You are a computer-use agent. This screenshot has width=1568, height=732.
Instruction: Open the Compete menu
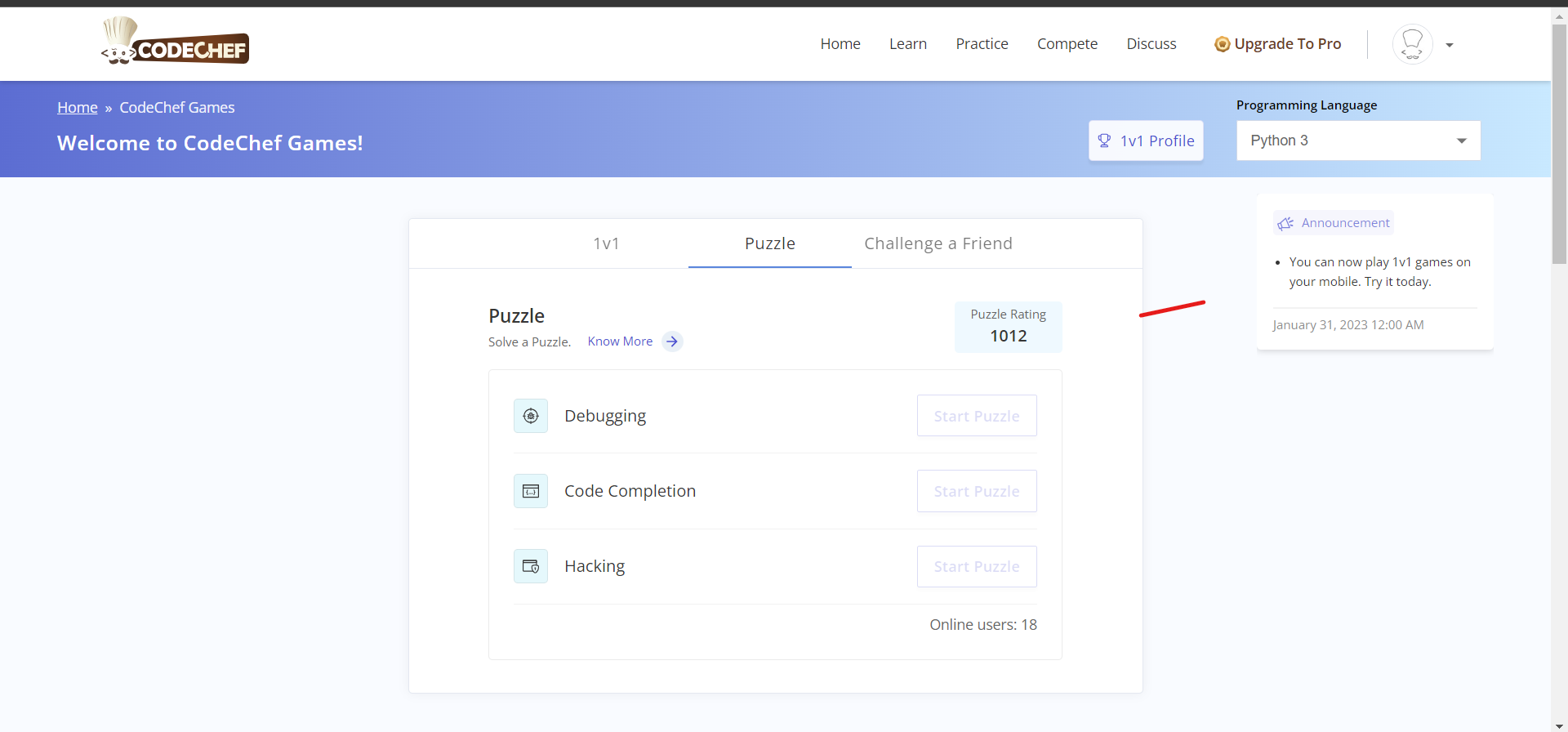point(1067,44)
